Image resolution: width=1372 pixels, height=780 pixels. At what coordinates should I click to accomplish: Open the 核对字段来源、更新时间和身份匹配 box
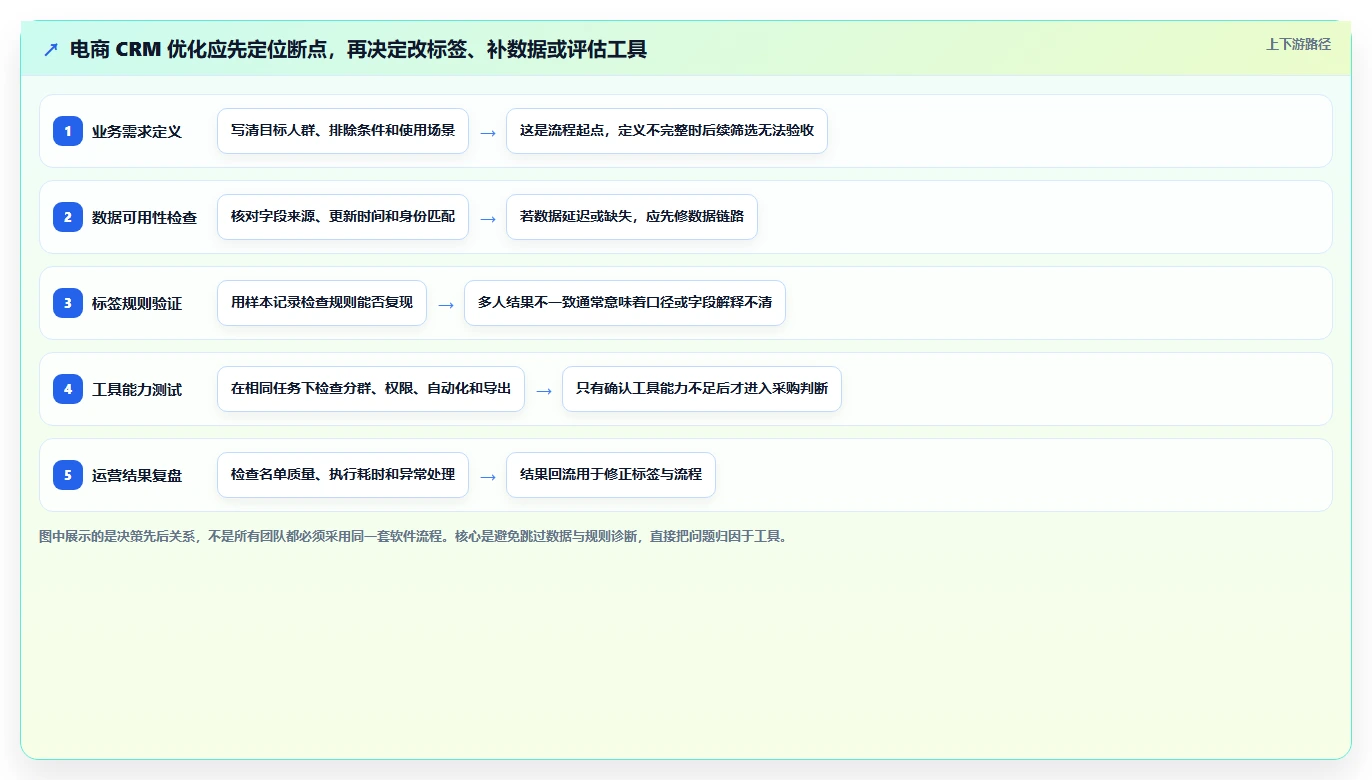[343, 217]
